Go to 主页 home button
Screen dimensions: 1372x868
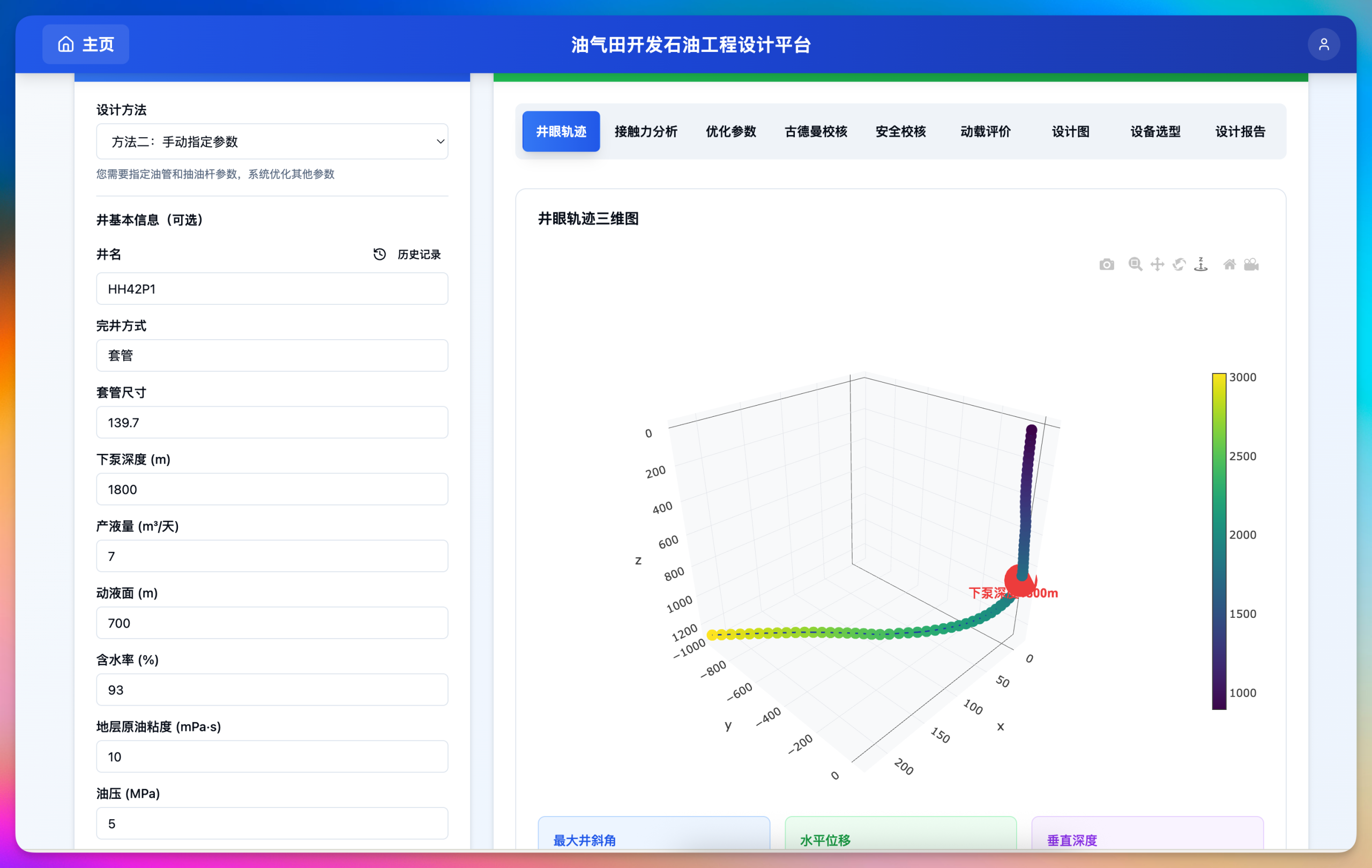tap(85, 44)
